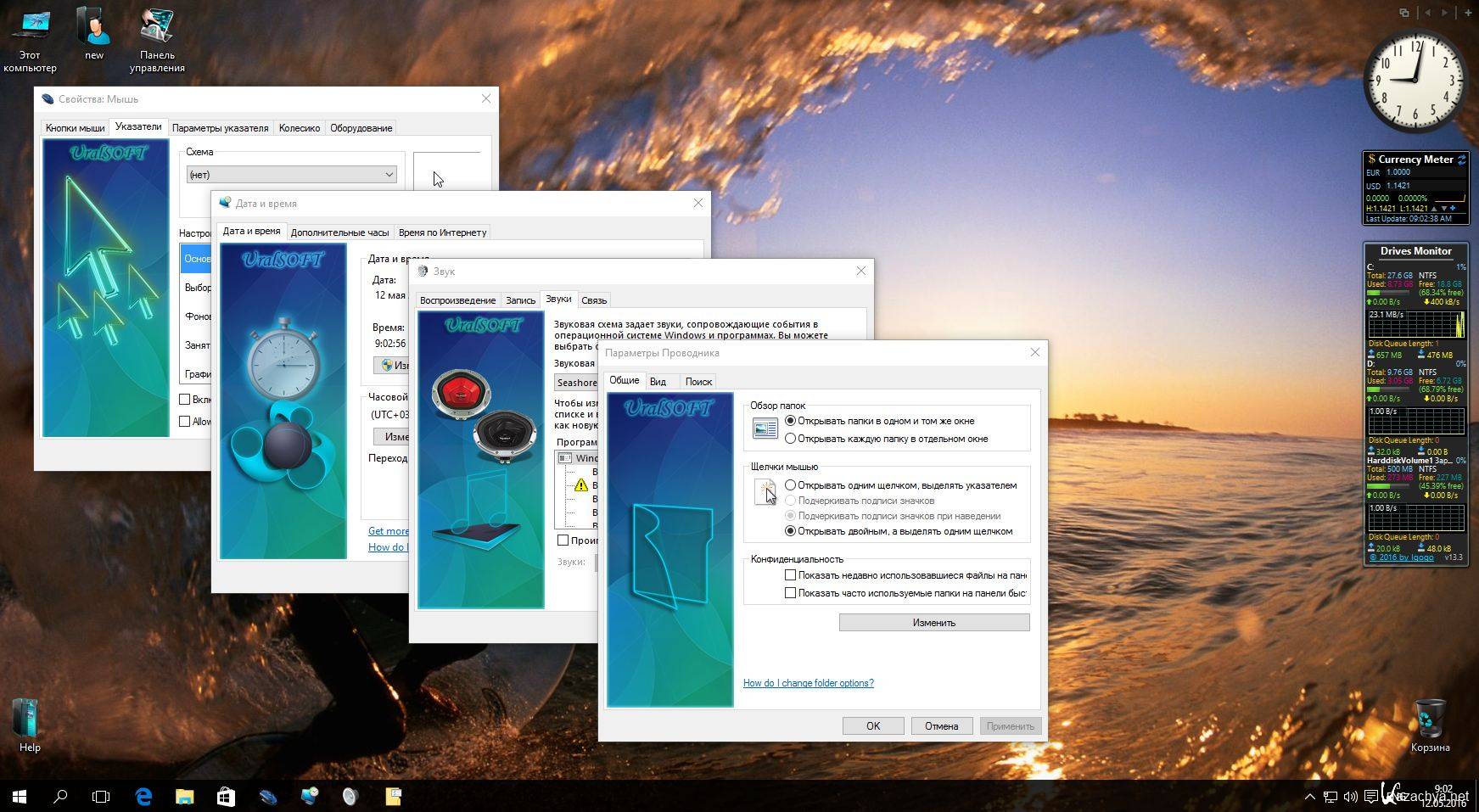Viewport: 1479px width, 812px height.
Task: Toggle the 'Вкл' checkbox in Mouse window
Action: coord(184,399)
